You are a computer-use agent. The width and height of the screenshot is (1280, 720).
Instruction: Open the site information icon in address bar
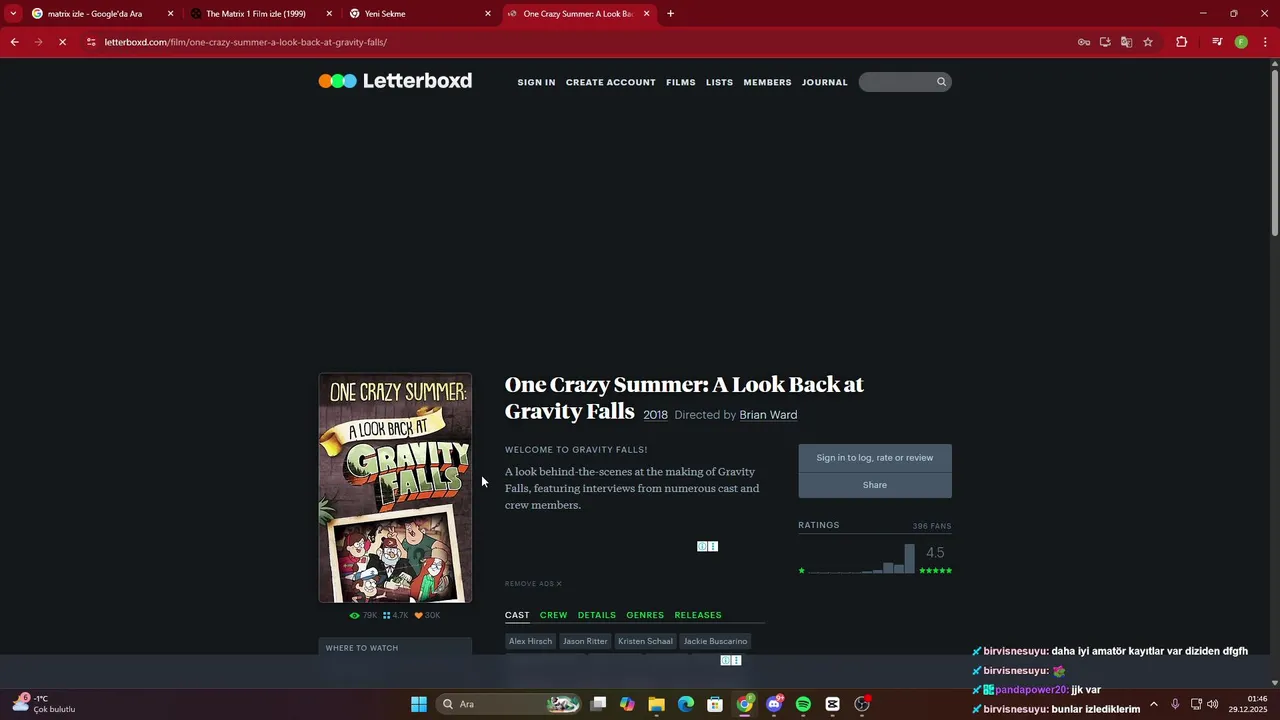[x=91, y=42]
